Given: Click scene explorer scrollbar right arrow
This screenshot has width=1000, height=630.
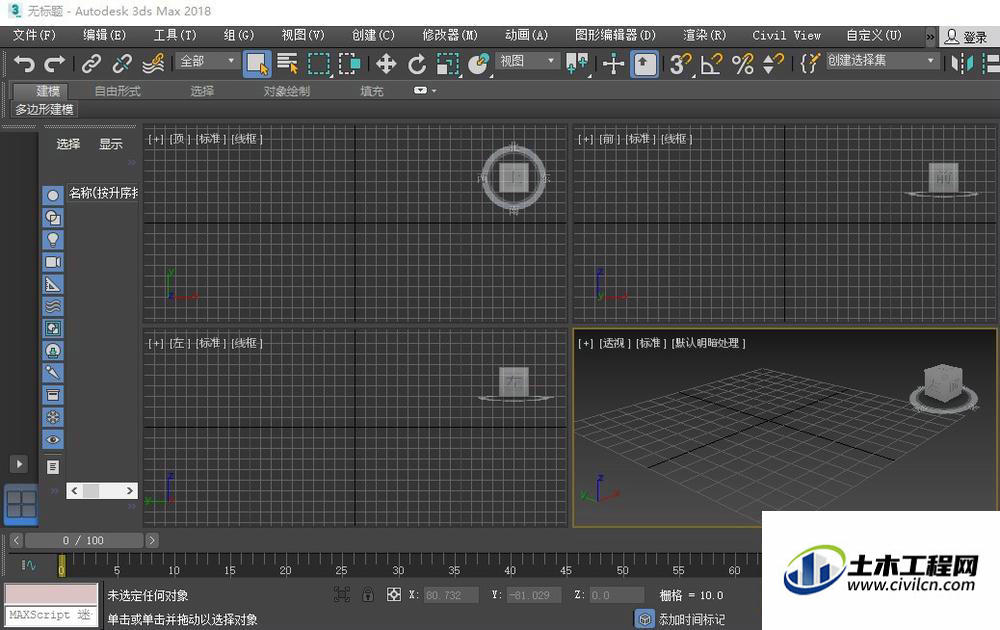Looking at the screenshot, I should pos(129,490).
